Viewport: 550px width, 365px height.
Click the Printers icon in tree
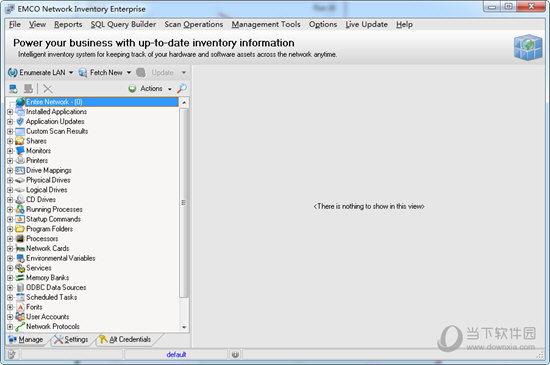click(20, 160)
